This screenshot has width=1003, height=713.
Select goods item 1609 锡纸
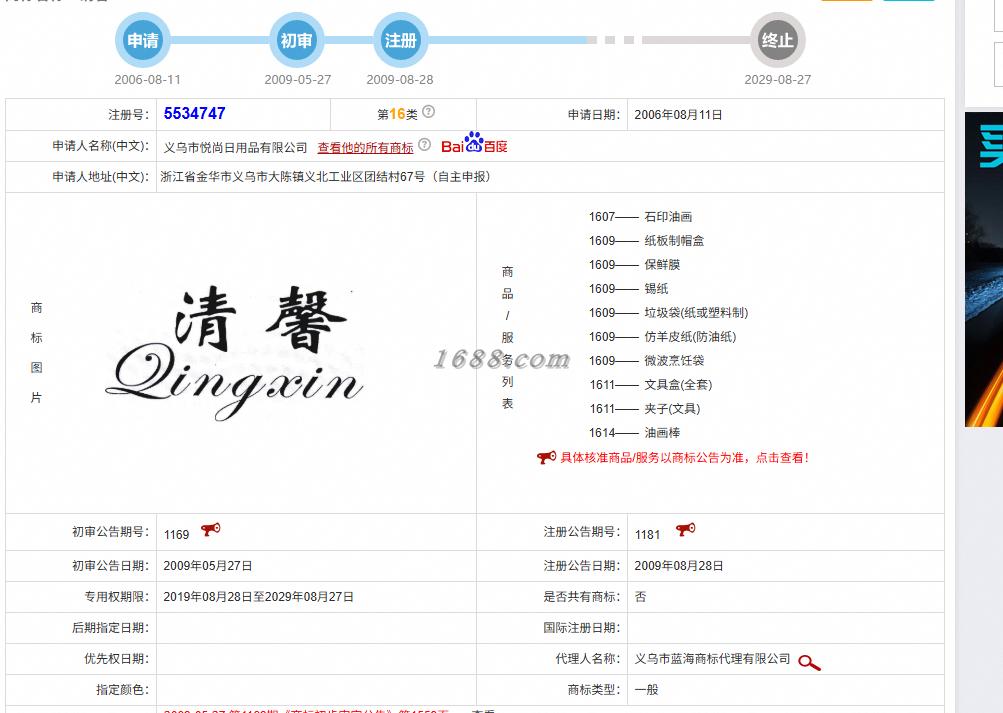click(x=629, y=288)
